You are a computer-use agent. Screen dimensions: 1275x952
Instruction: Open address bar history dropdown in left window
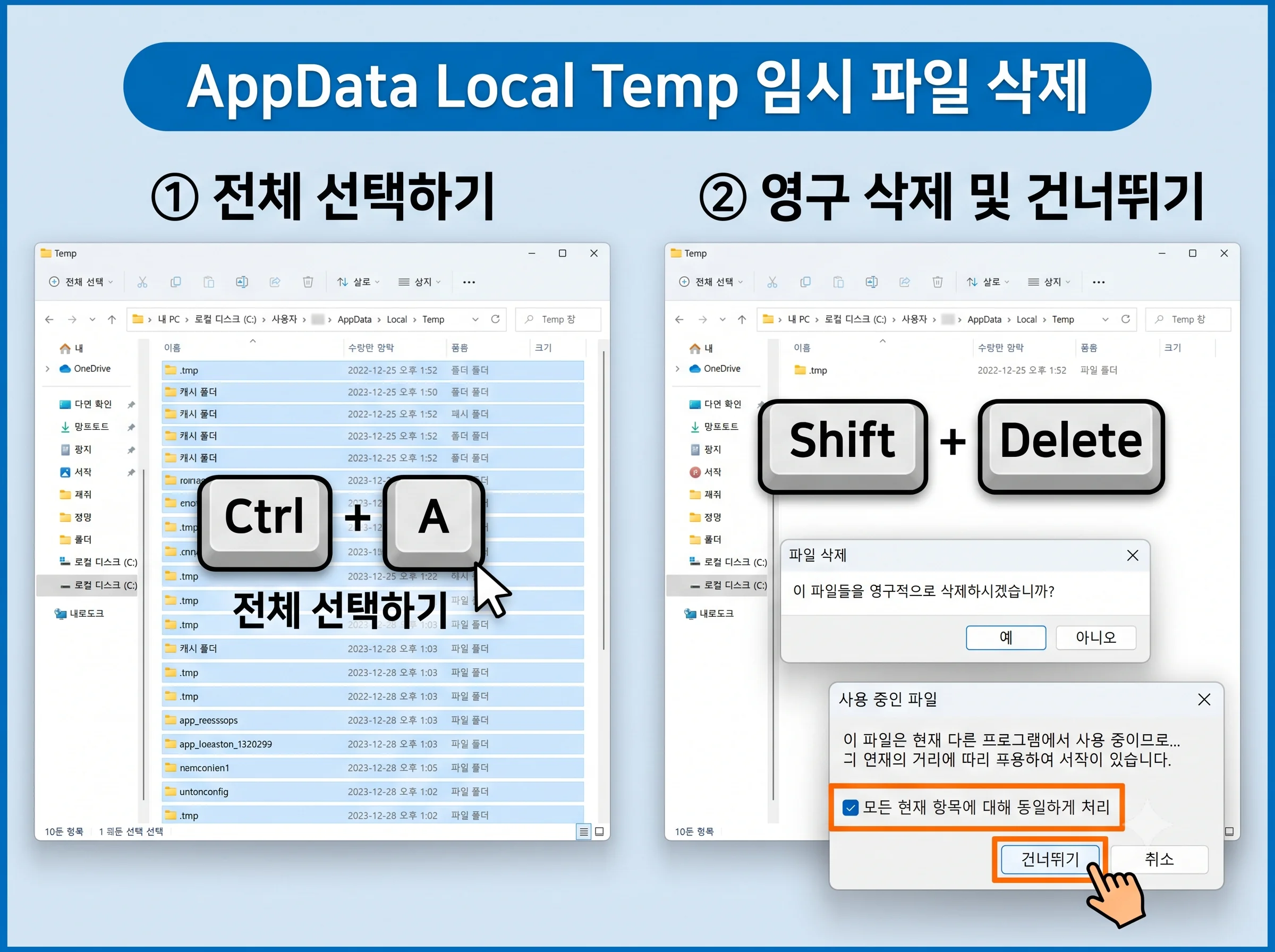[475, 319]
